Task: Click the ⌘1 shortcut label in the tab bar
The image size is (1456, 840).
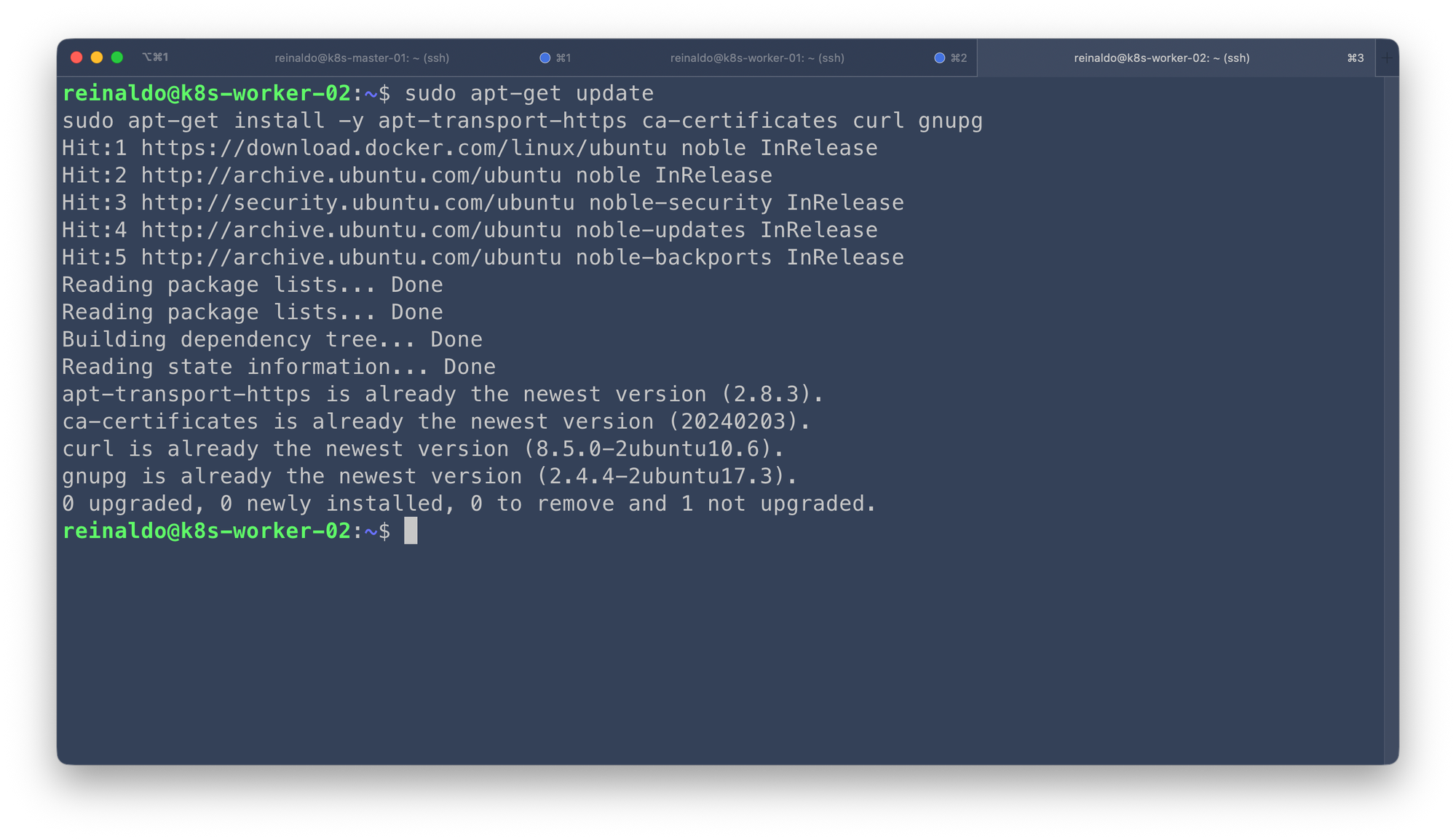Action: point(563,58)
